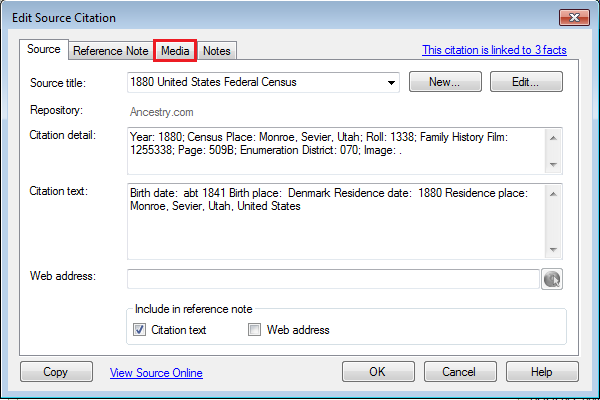
Task: Confirm changes with the OK button
Action: pos(378,372)
